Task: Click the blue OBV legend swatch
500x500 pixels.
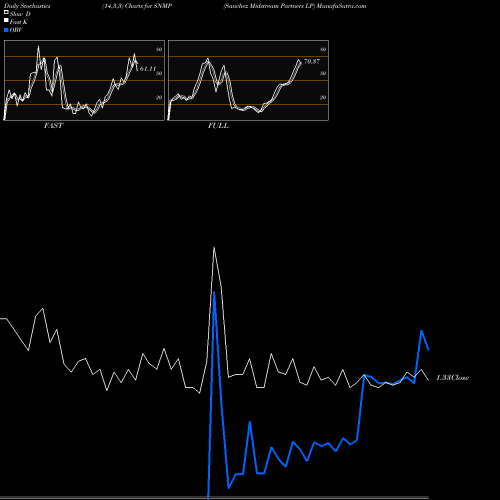Action: coord(6,30)
